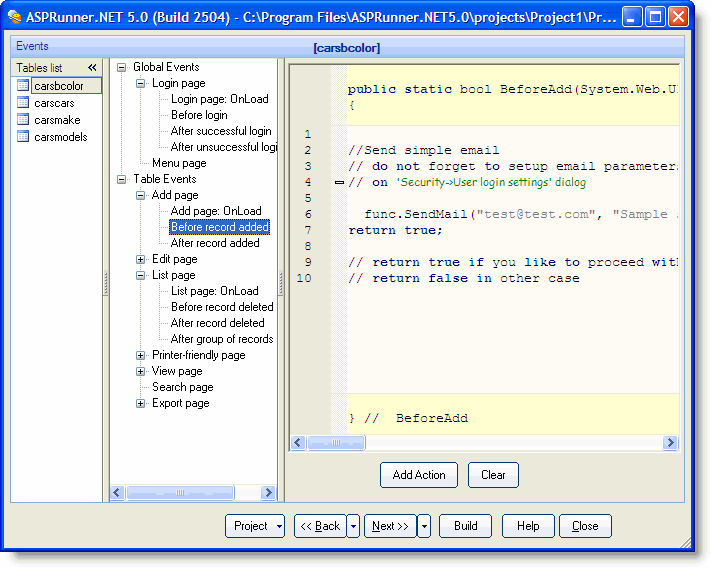This screenshot has width=711, height=568.
Task: Select Before record added event
Action: point(219,227)
